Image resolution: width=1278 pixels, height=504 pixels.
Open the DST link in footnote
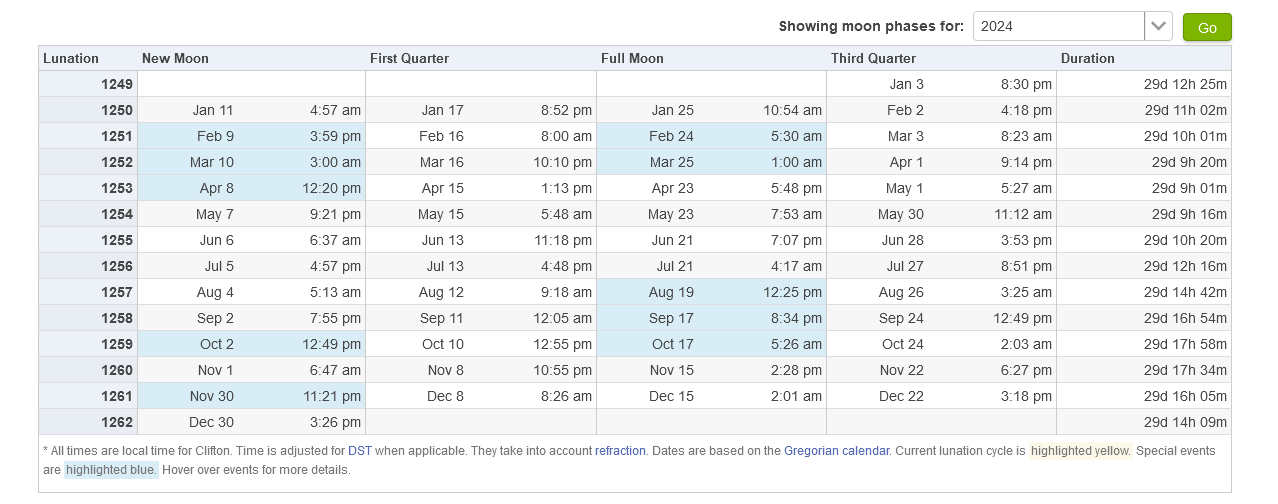[359, 451]
